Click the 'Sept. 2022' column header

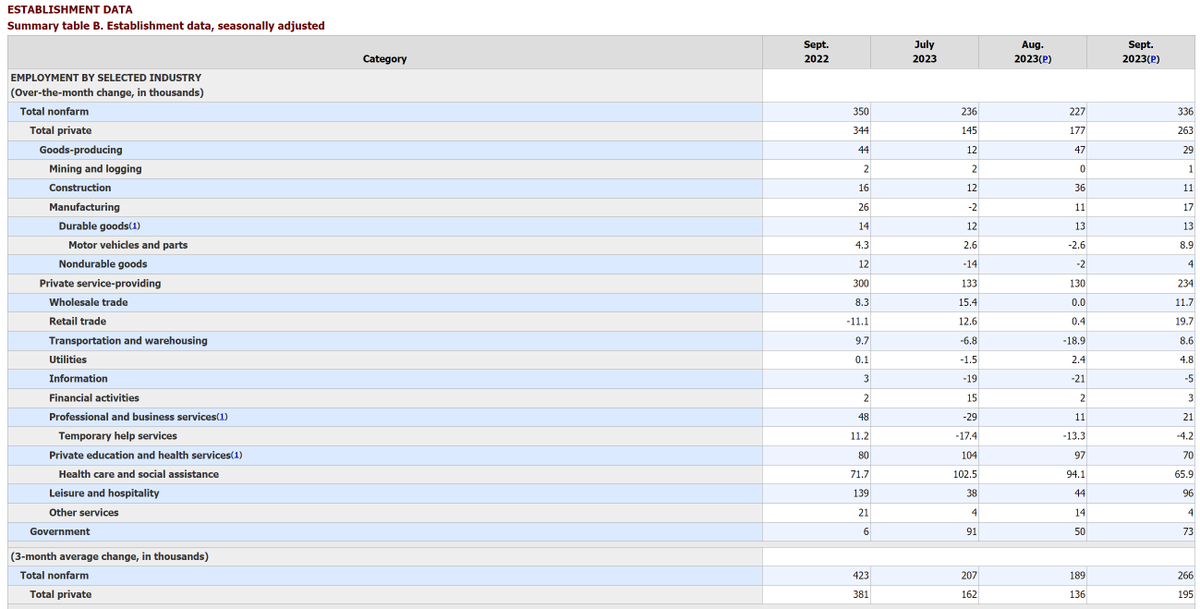pos(816,52)
